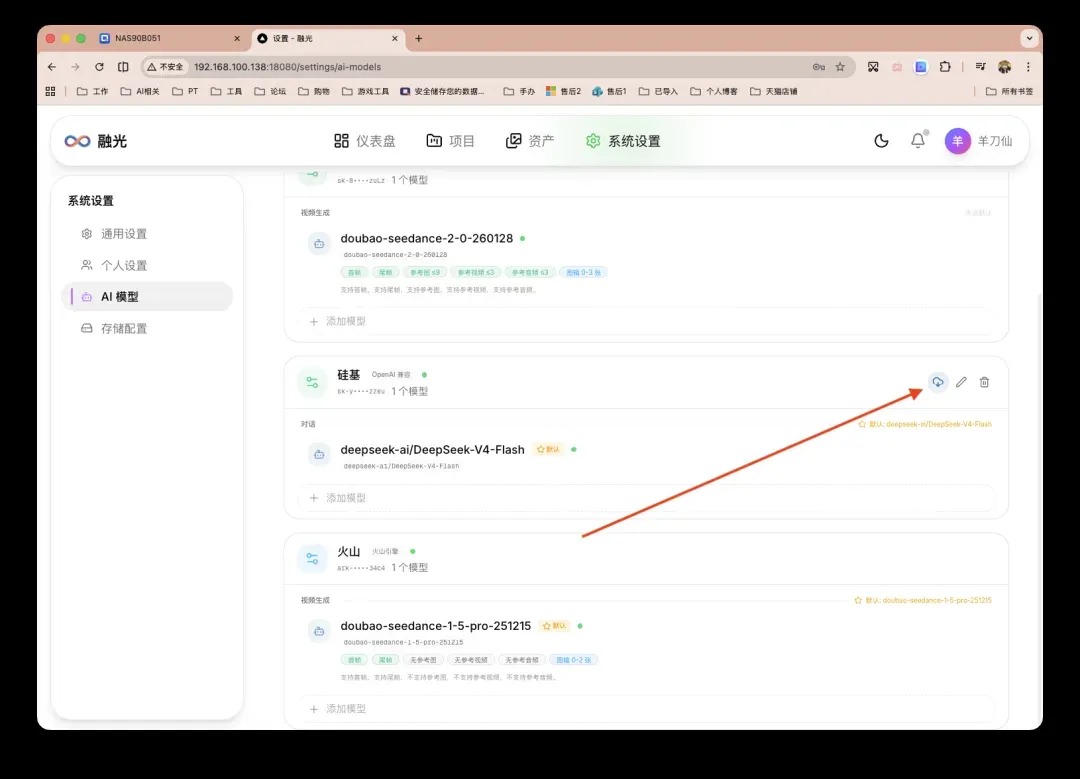Screen dimensions: 1080x779
Task: Click the 不安全 site security indicator
Action: tap(165, 67)
